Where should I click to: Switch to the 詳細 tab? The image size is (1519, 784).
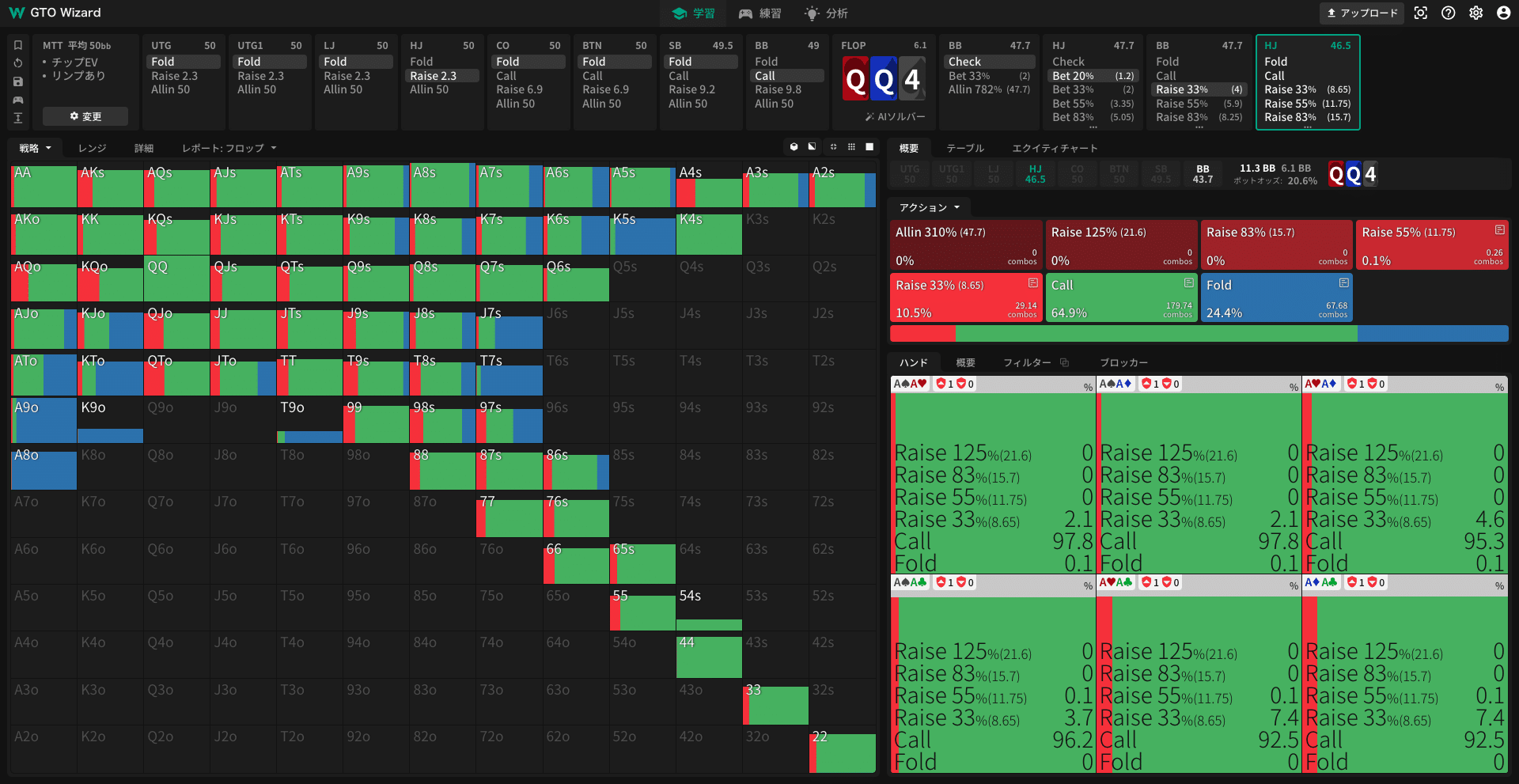click(x=144, y=148)
